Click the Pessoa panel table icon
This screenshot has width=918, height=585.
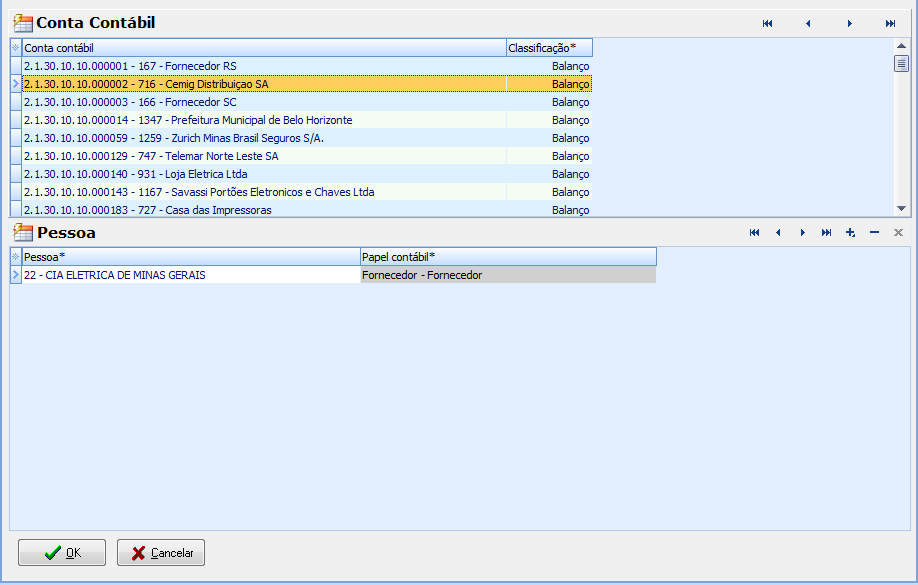pos(23,232)
